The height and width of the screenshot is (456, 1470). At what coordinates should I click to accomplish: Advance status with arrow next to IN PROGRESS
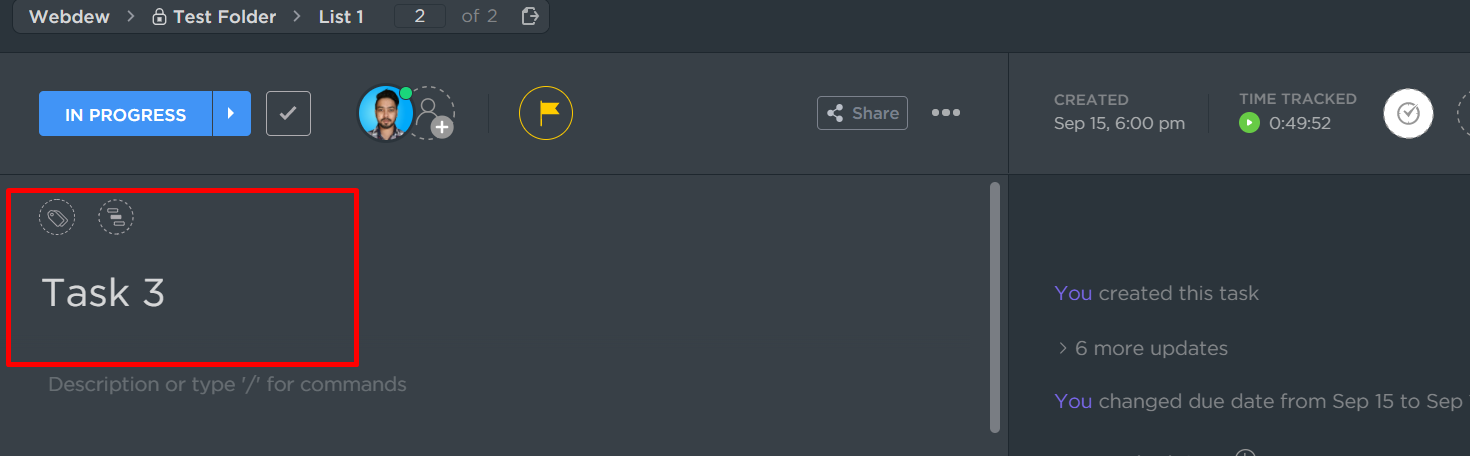[231, 113]
